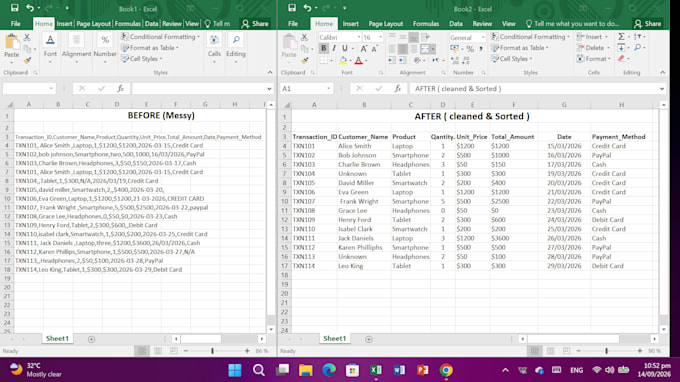Screen dimensions: 680x382
Task: Toggle Align Left in Book2 ribbon
Action: (392, 49)
